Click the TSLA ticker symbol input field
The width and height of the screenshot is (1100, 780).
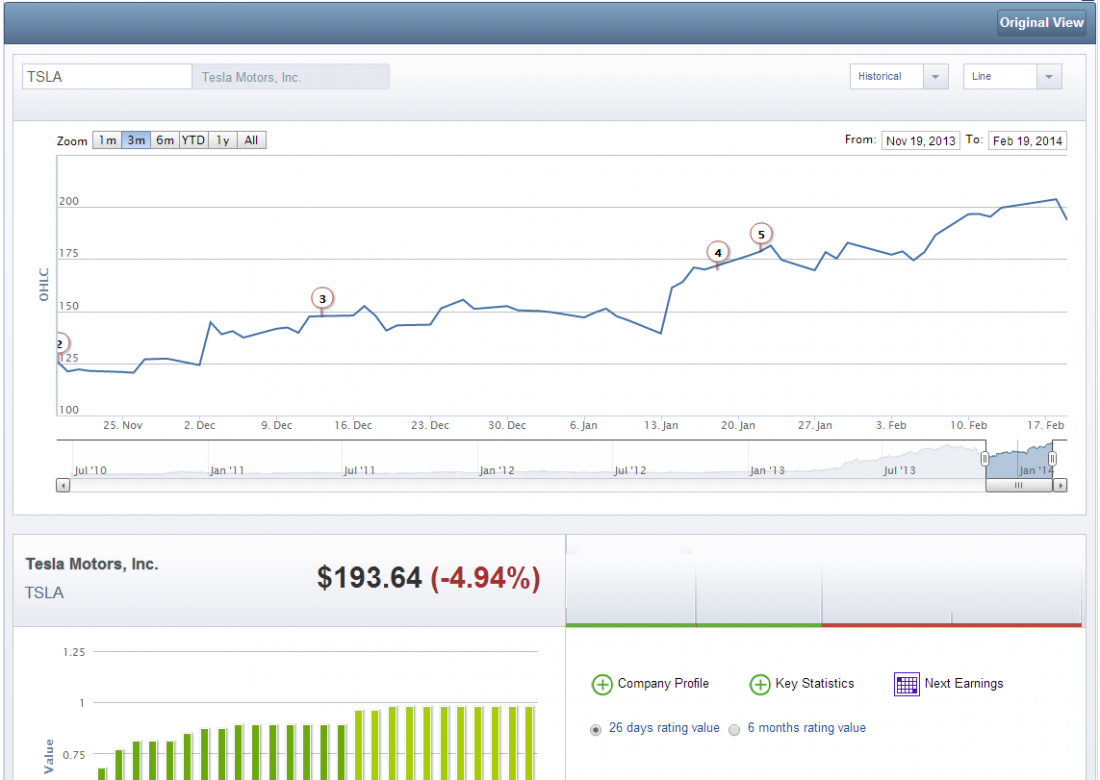(107, 77)
